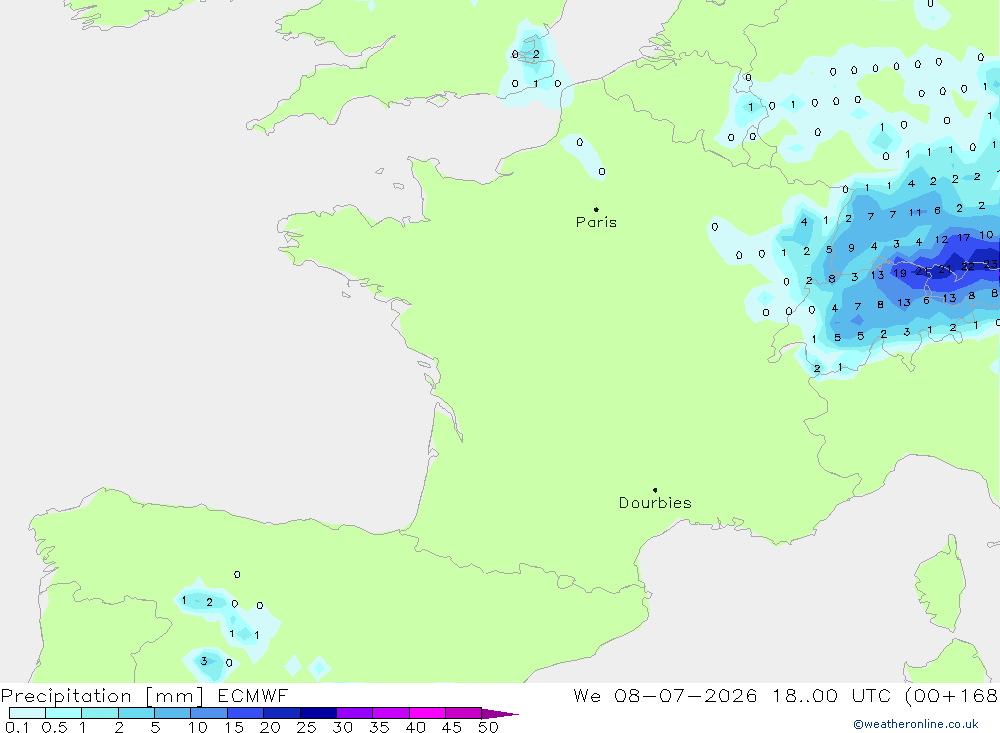Open the weatheronline.co.uk copyright link
The height and width of the screenshot is (733, 1000).
pyautogui.click(x=916, y=724)
